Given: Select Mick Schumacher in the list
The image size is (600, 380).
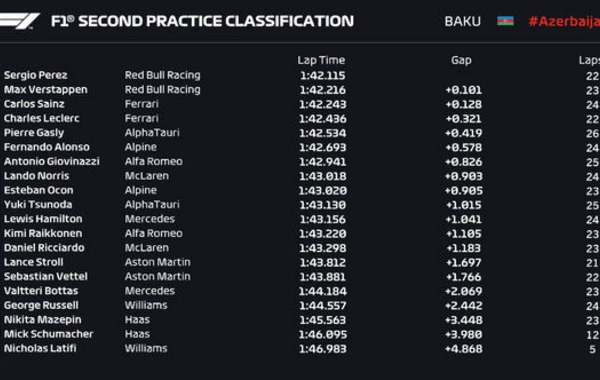Looking at the screenshot, I should 48,334.
